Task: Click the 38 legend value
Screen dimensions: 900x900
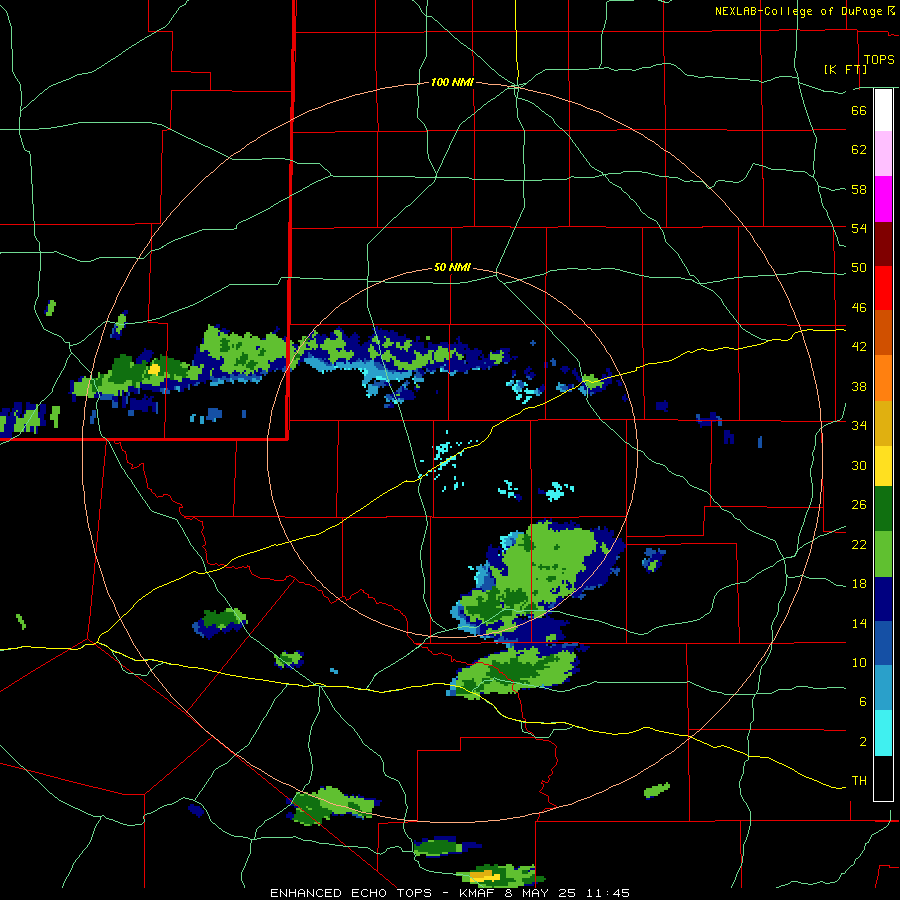Action: [859, 386]
